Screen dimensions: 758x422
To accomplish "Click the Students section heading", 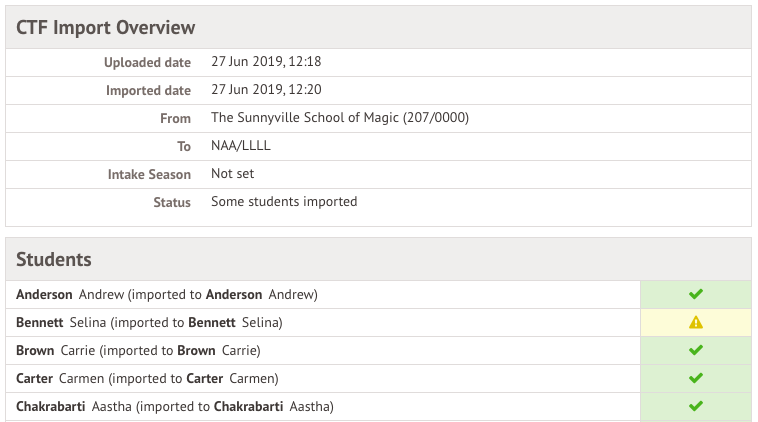I will (54, 259).
